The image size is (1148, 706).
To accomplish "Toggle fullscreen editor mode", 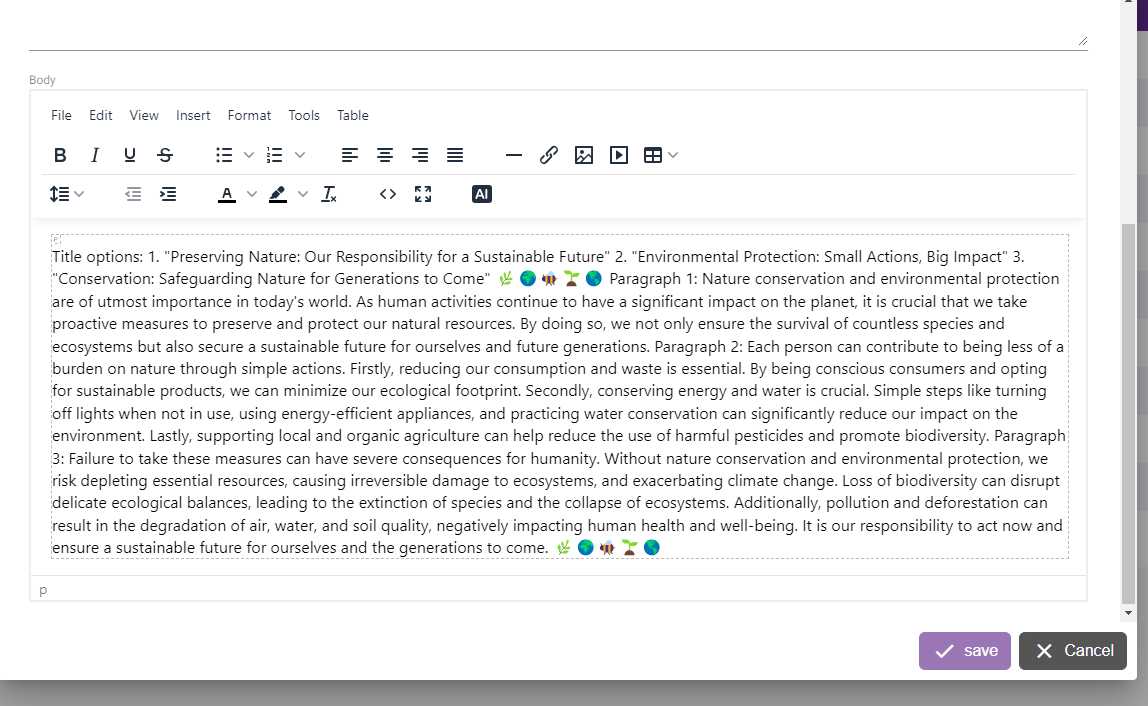I will (423, 194).
